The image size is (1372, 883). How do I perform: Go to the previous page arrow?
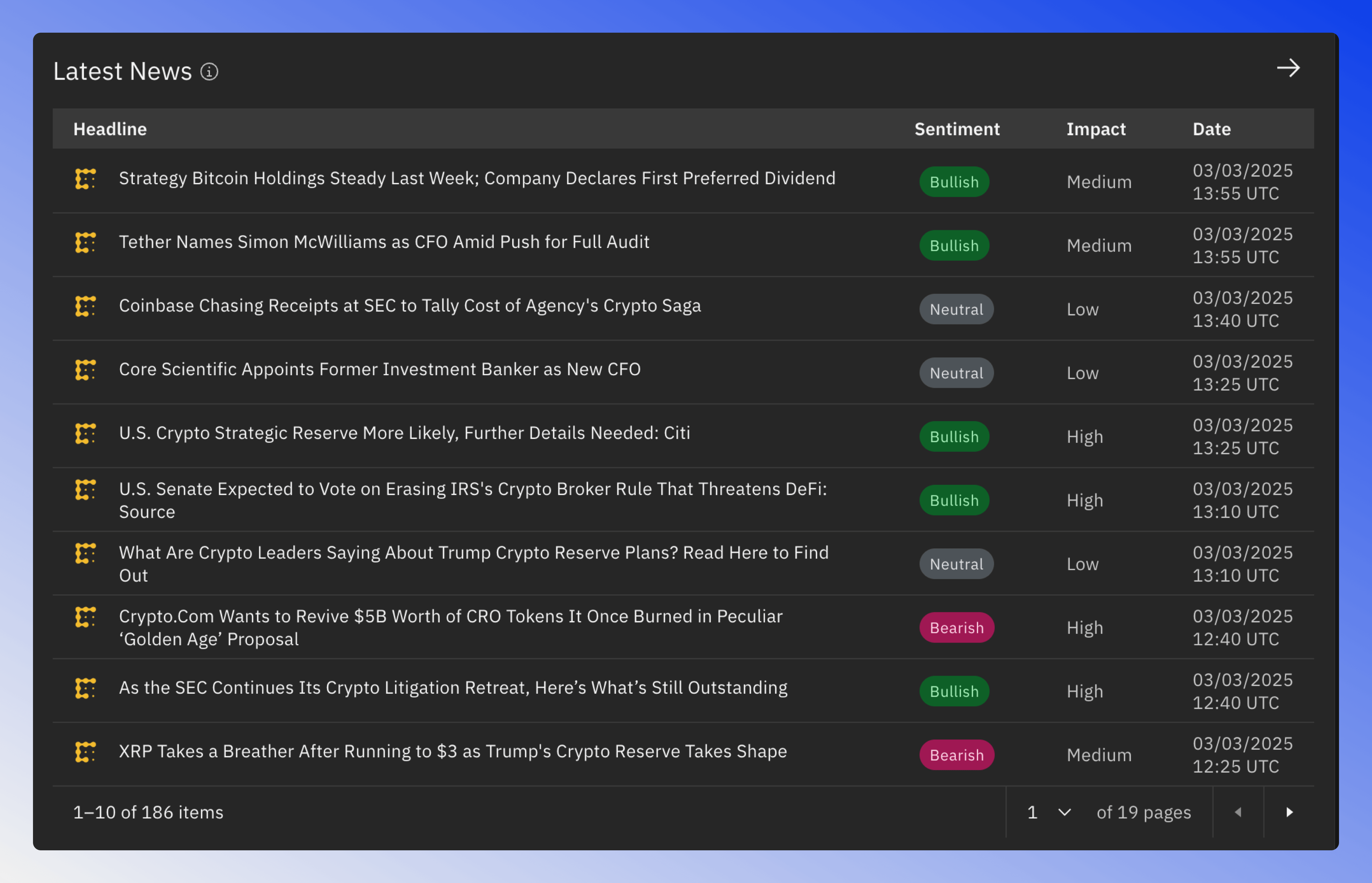[x=1238, y=812]
